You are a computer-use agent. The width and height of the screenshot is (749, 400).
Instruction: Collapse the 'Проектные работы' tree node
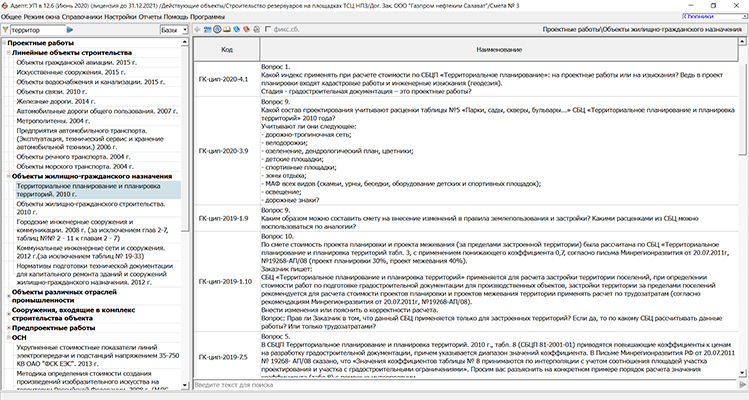[x=4, y=43]
